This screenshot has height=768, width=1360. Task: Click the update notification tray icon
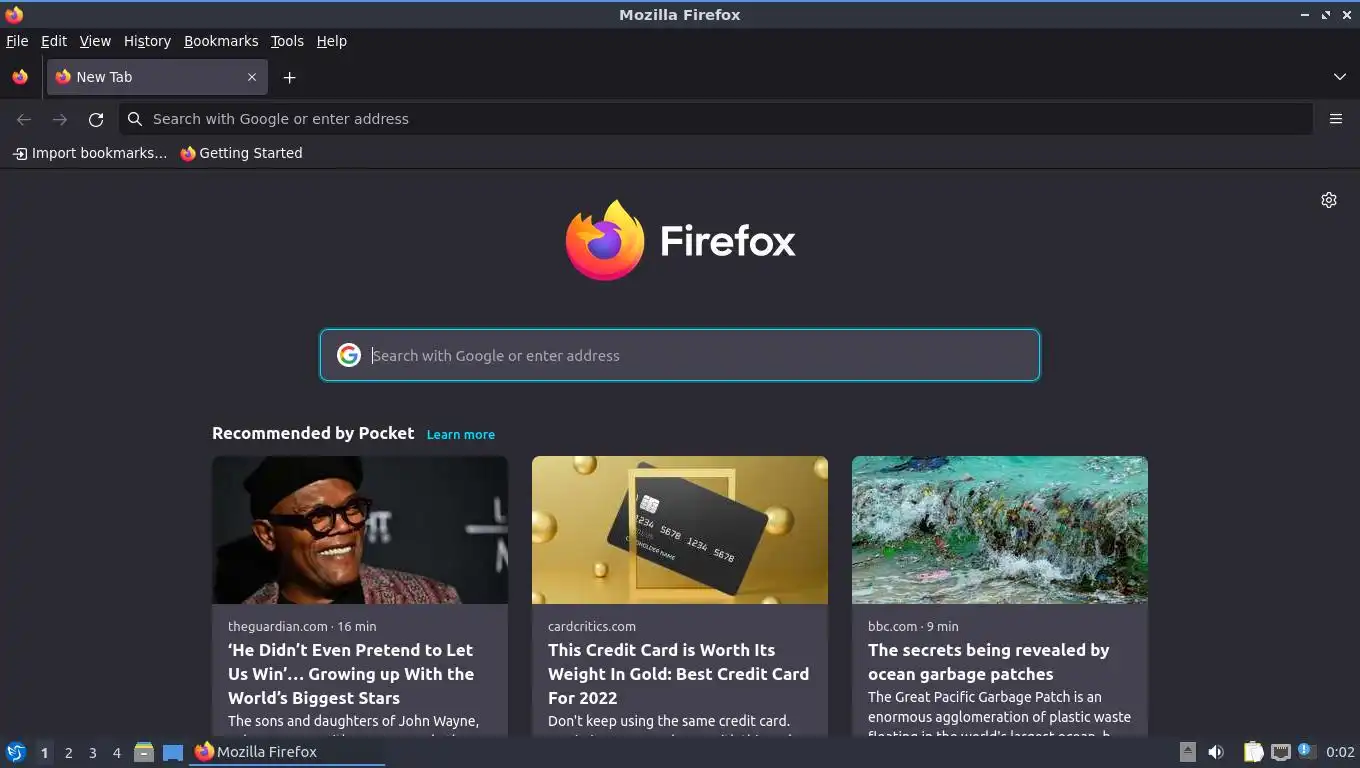click(x=1307, y=751)
